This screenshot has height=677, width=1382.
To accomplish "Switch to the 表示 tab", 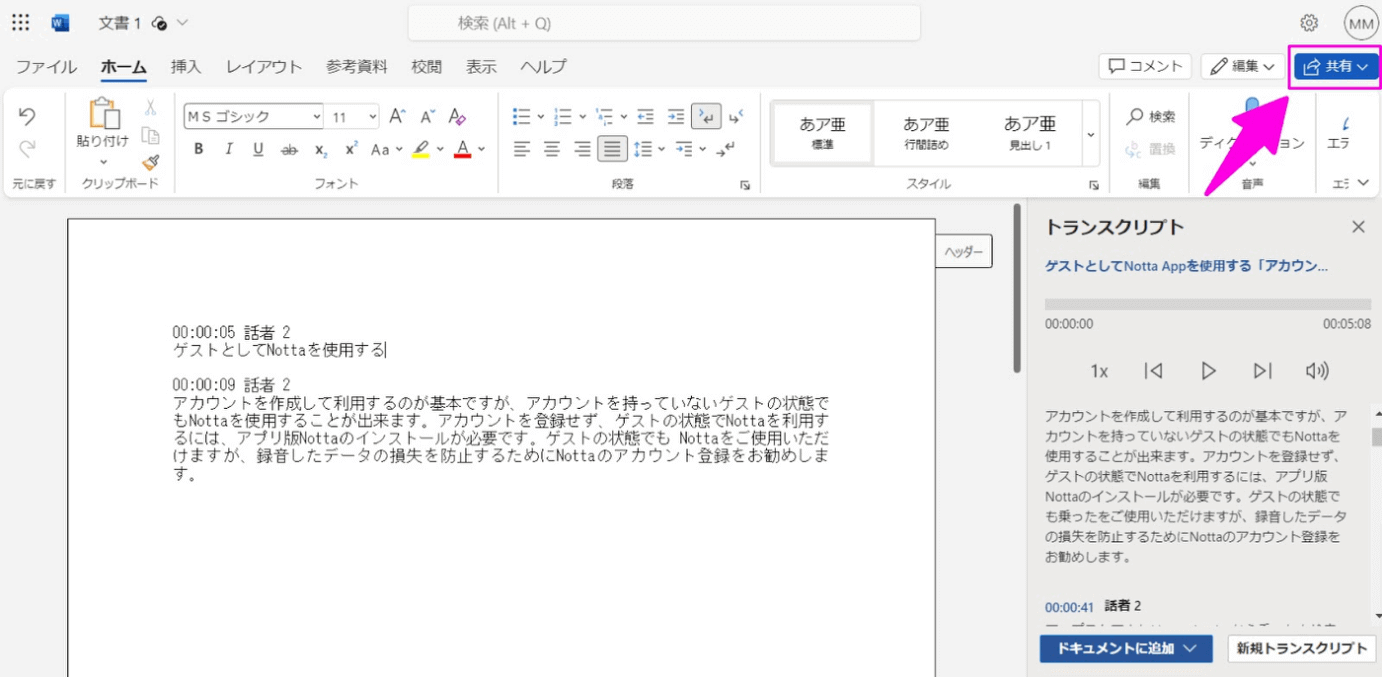I will point(481,67).
